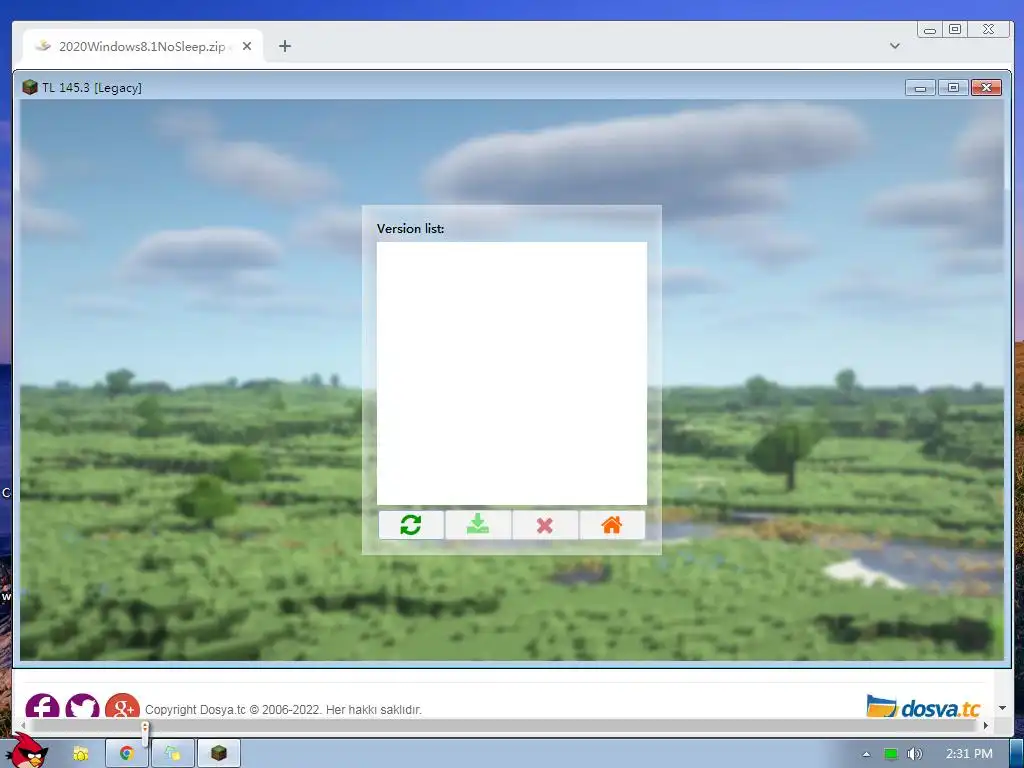Viewport: 1024px width, 768px height.
Task: Click the Copyright Dosya.tc footer text
Action: click(283, 710)
